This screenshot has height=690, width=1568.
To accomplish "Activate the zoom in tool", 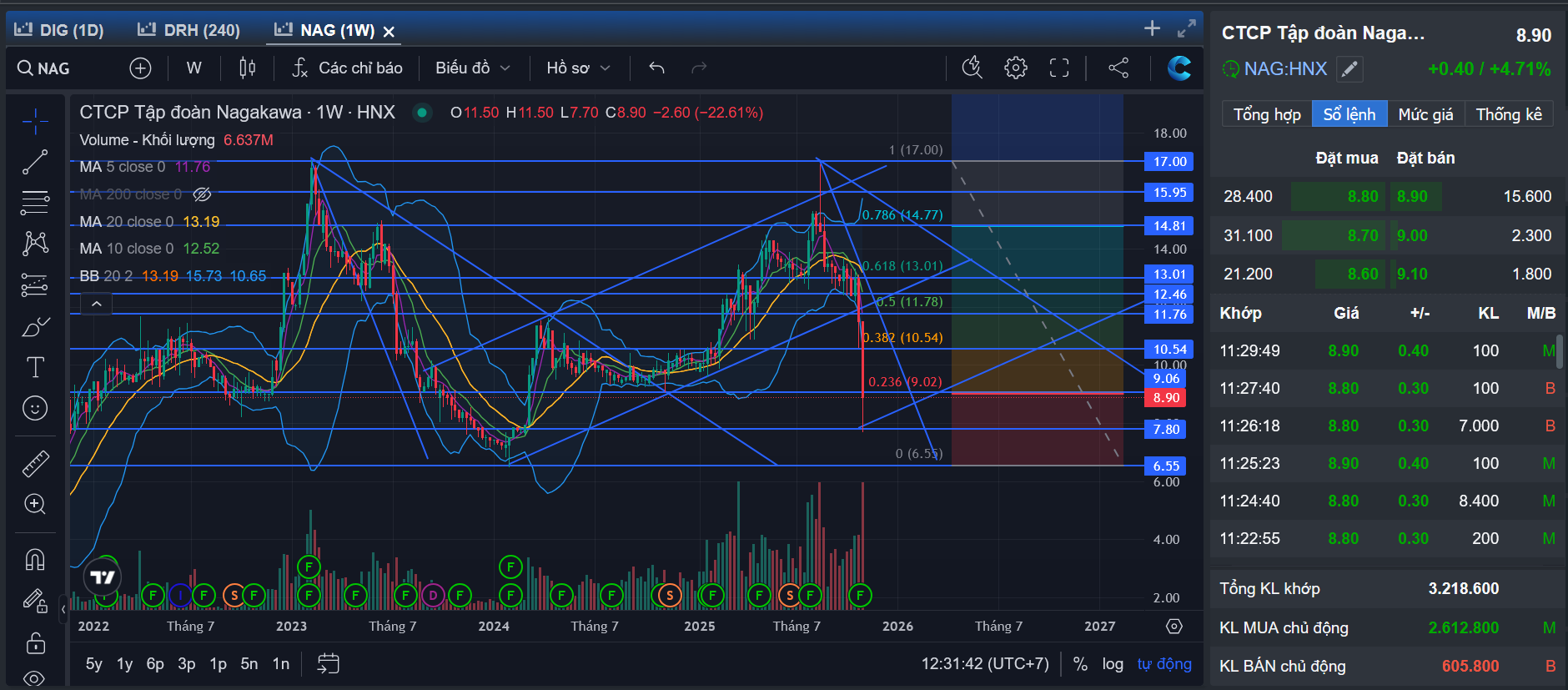I will [x=35, y=504].
